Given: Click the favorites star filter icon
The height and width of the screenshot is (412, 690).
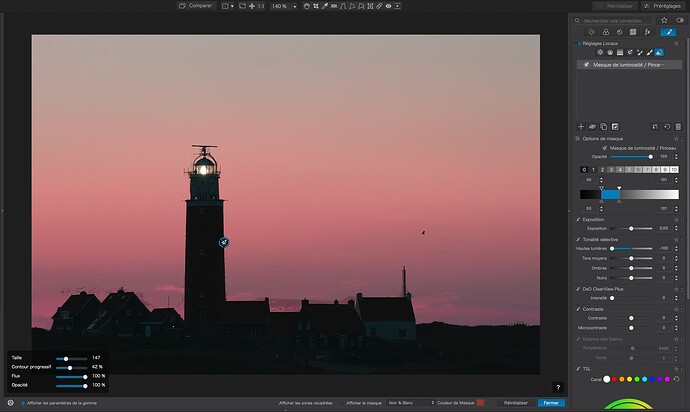Looking at the screenshot, I should (x=663, y=19).
